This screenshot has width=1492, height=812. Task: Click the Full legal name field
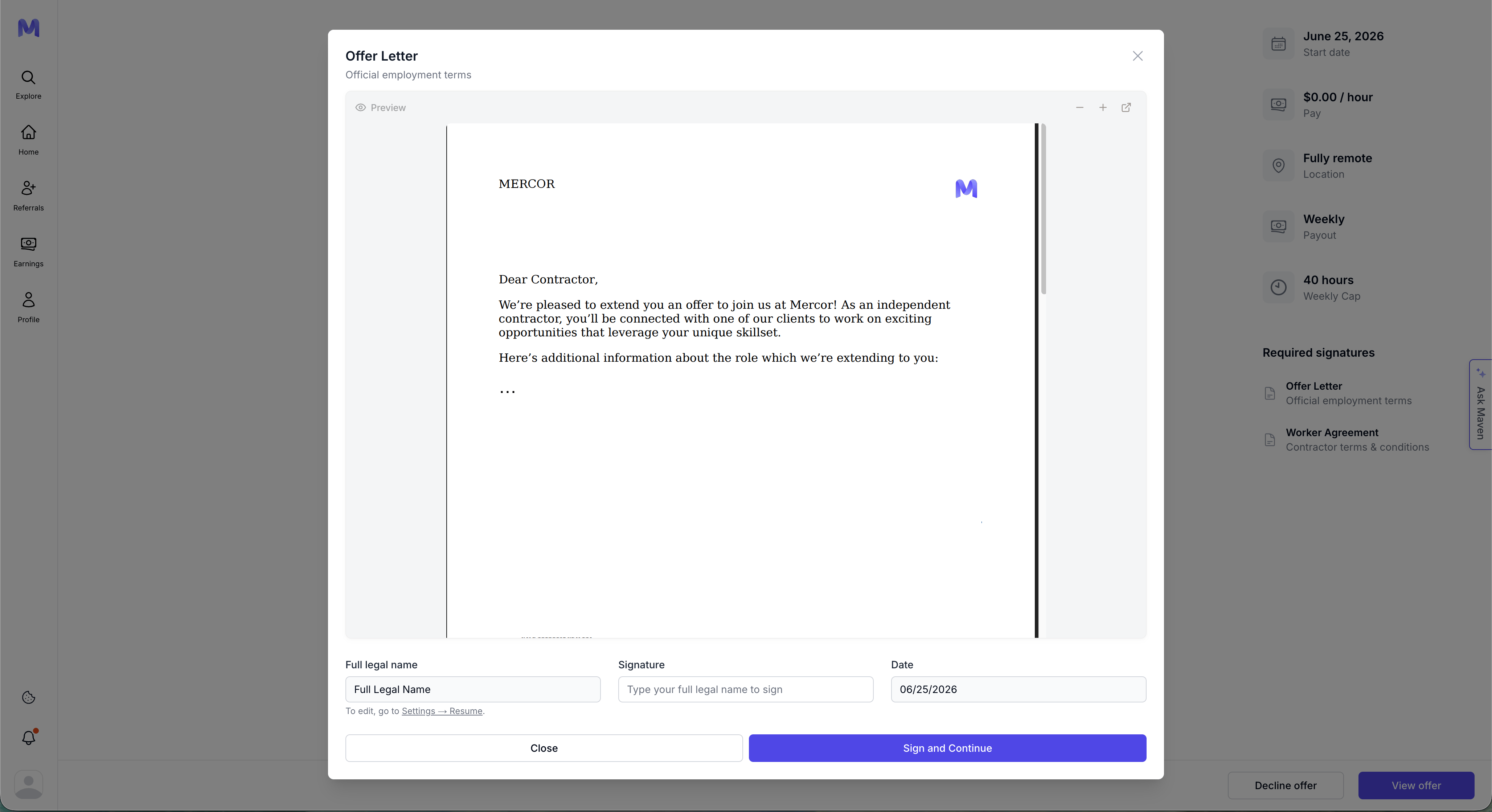tap(473, 689)
